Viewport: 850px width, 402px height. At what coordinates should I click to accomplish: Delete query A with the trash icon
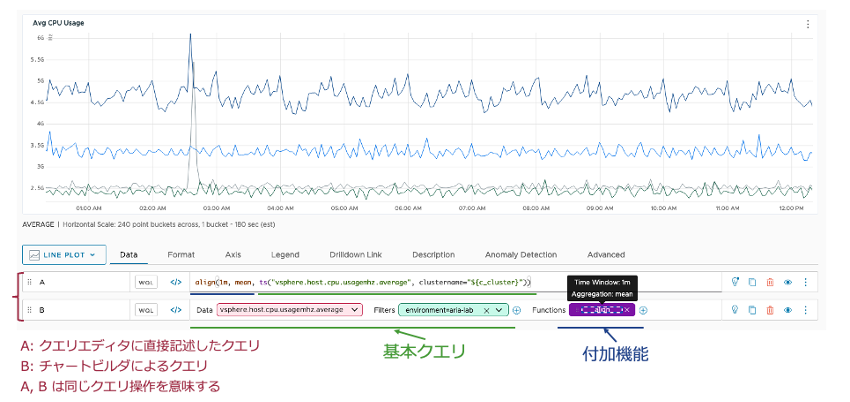click(x=769, y=283)
